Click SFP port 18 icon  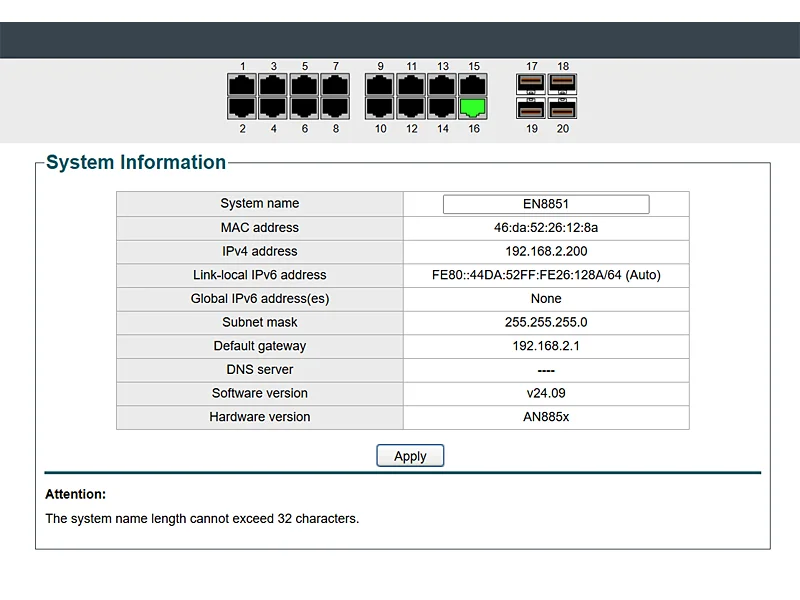(563, 84)
